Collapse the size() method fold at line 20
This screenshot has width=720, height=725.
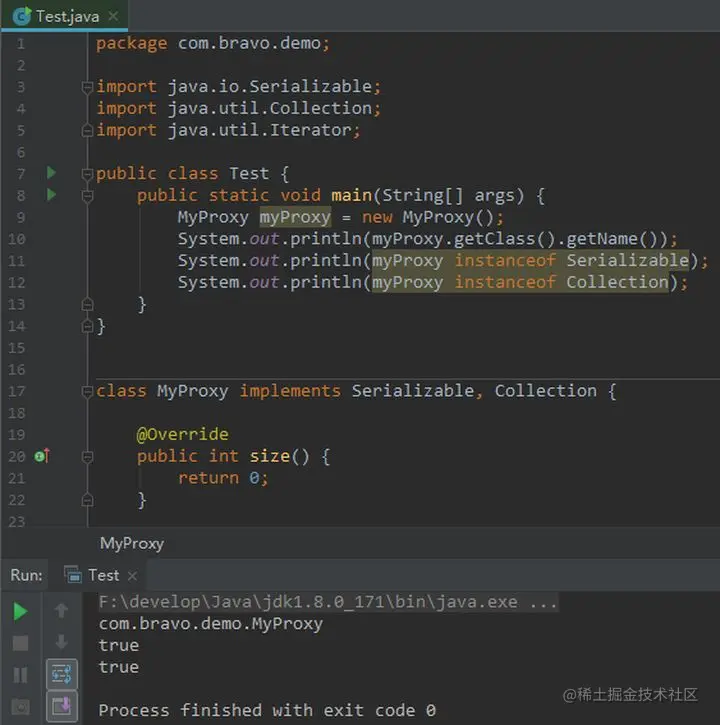click(x=87, y=457)
